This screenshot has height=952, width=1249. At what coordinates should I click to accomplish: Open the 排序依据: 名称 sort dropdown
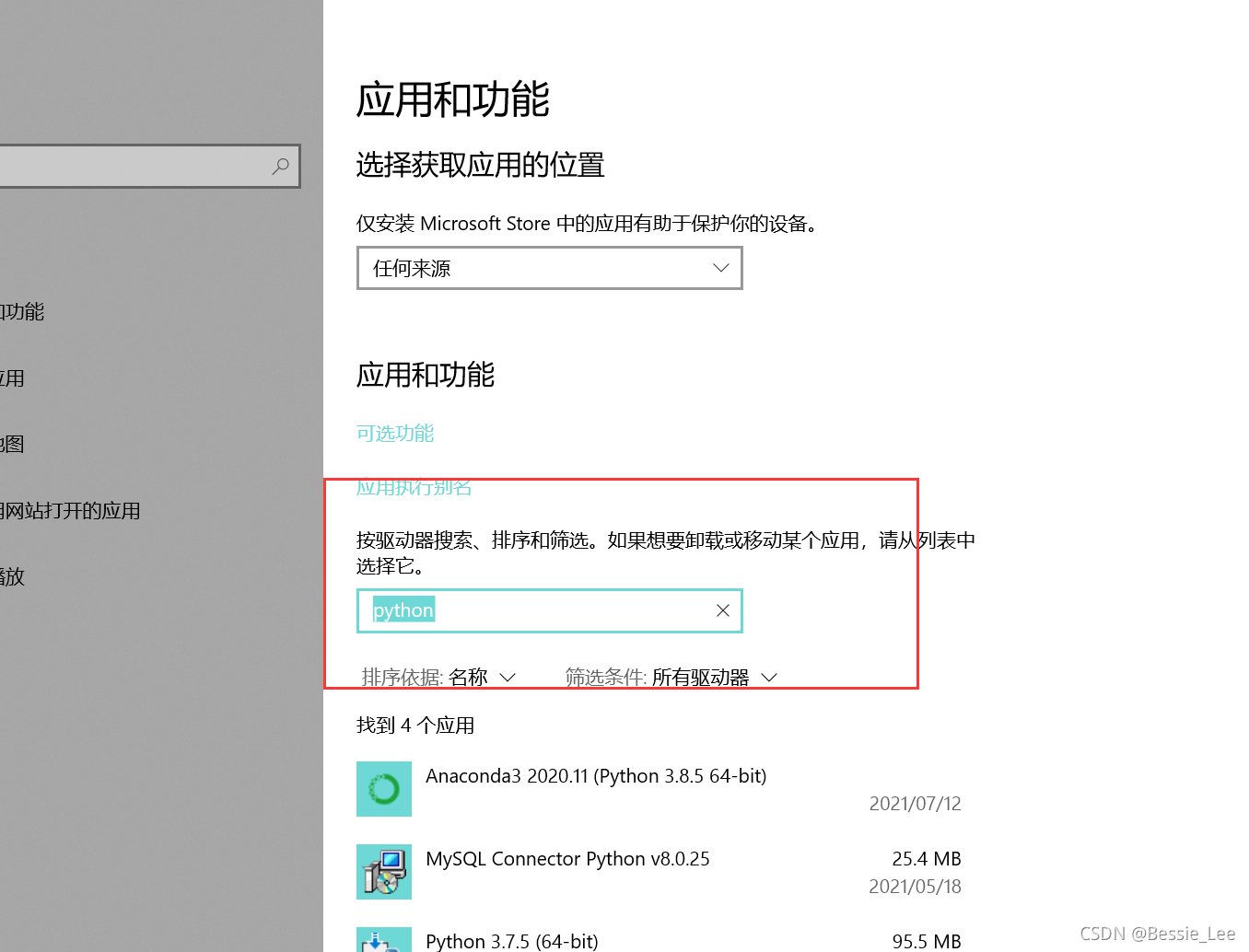coord(438,677)
